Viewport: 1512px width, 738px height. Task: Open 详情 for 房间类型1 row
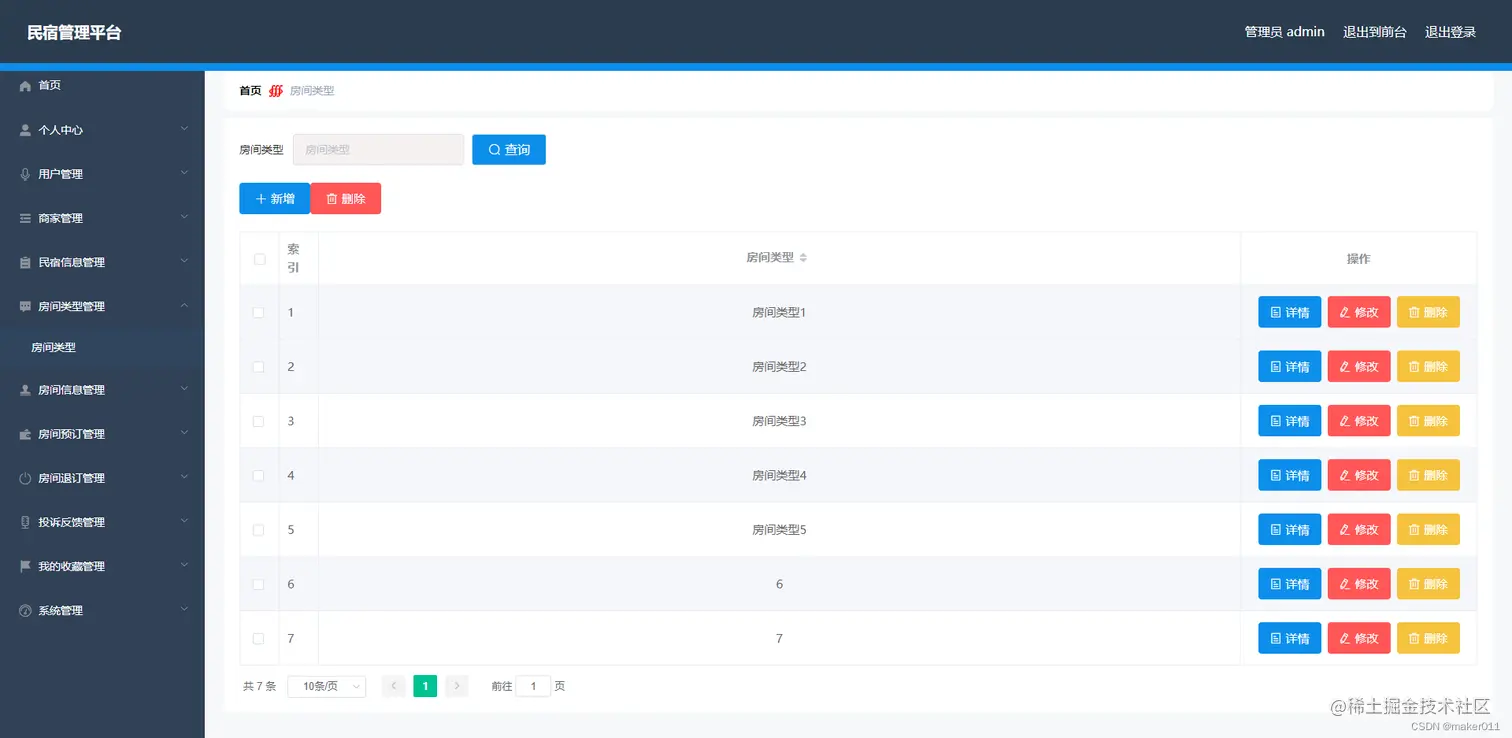1290,312
